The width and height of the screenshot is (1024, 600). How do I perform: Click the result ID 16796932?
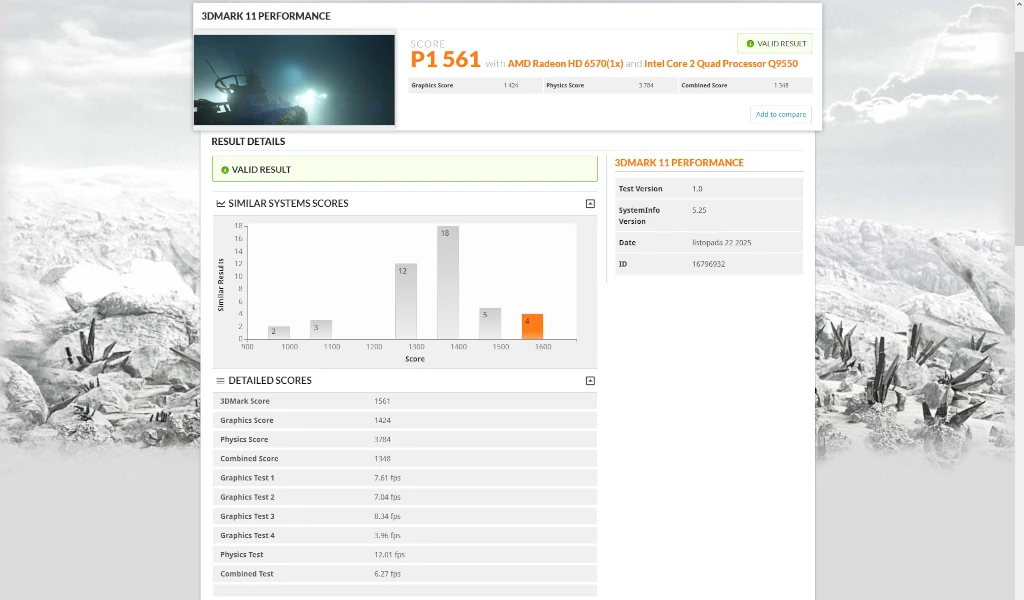pos(708,264)
